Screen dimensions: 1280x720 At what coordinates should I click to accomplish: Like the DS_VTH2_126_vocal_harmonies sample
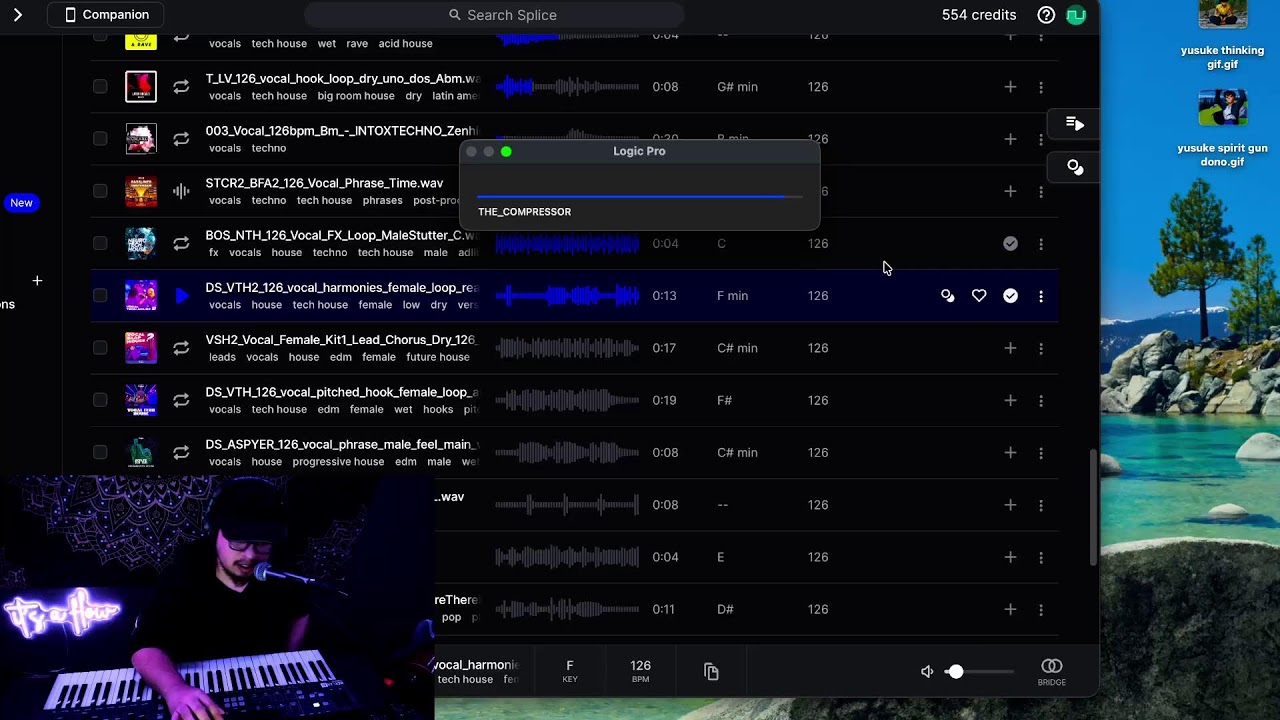[x=979, y=296]
